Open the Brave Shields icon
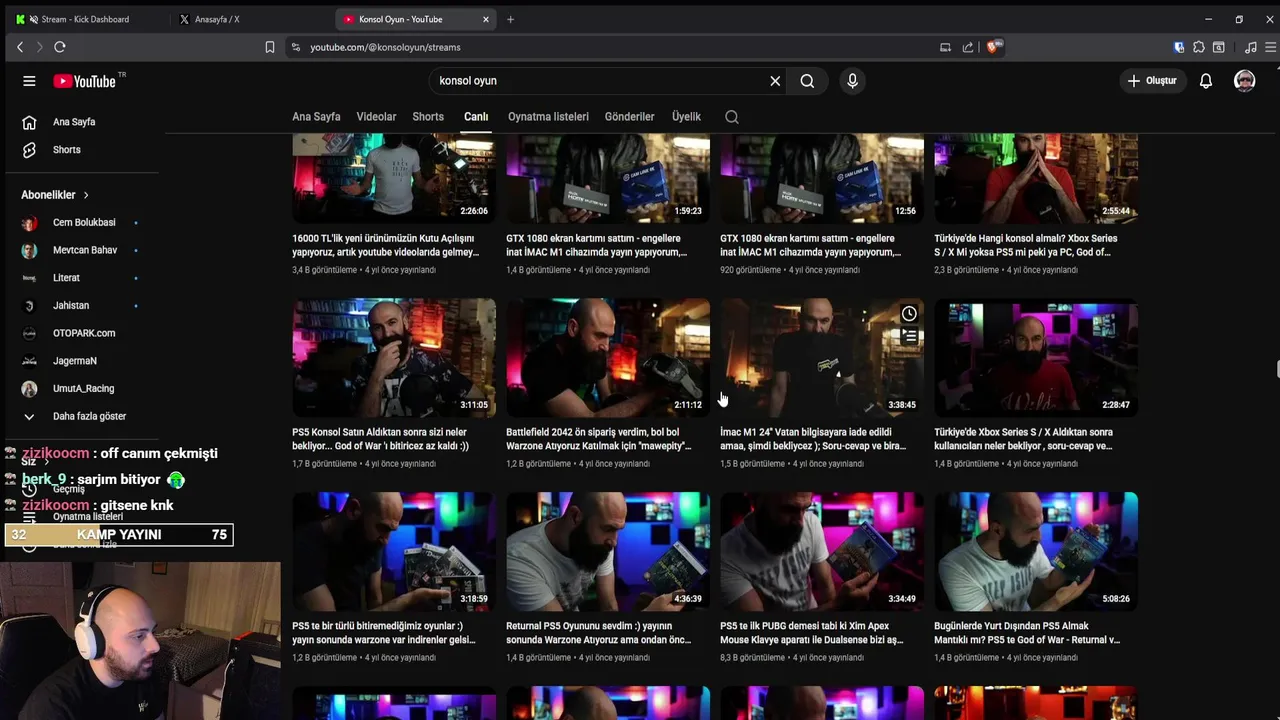The width and height of the screenshot is (1280, 720). [994, 47]
